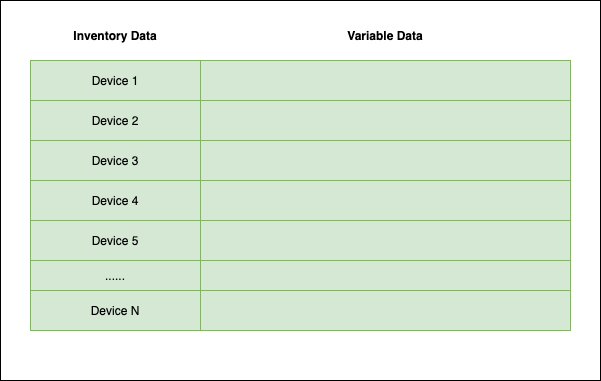
Task: Select the Device 3 cell
Action: tap(115, 161)
